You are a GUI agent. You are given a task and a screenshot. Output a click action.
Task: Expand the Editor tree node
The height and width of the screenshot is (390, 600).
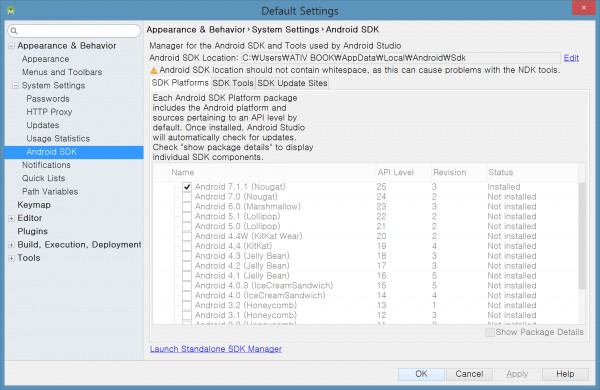tap(11, 219)
